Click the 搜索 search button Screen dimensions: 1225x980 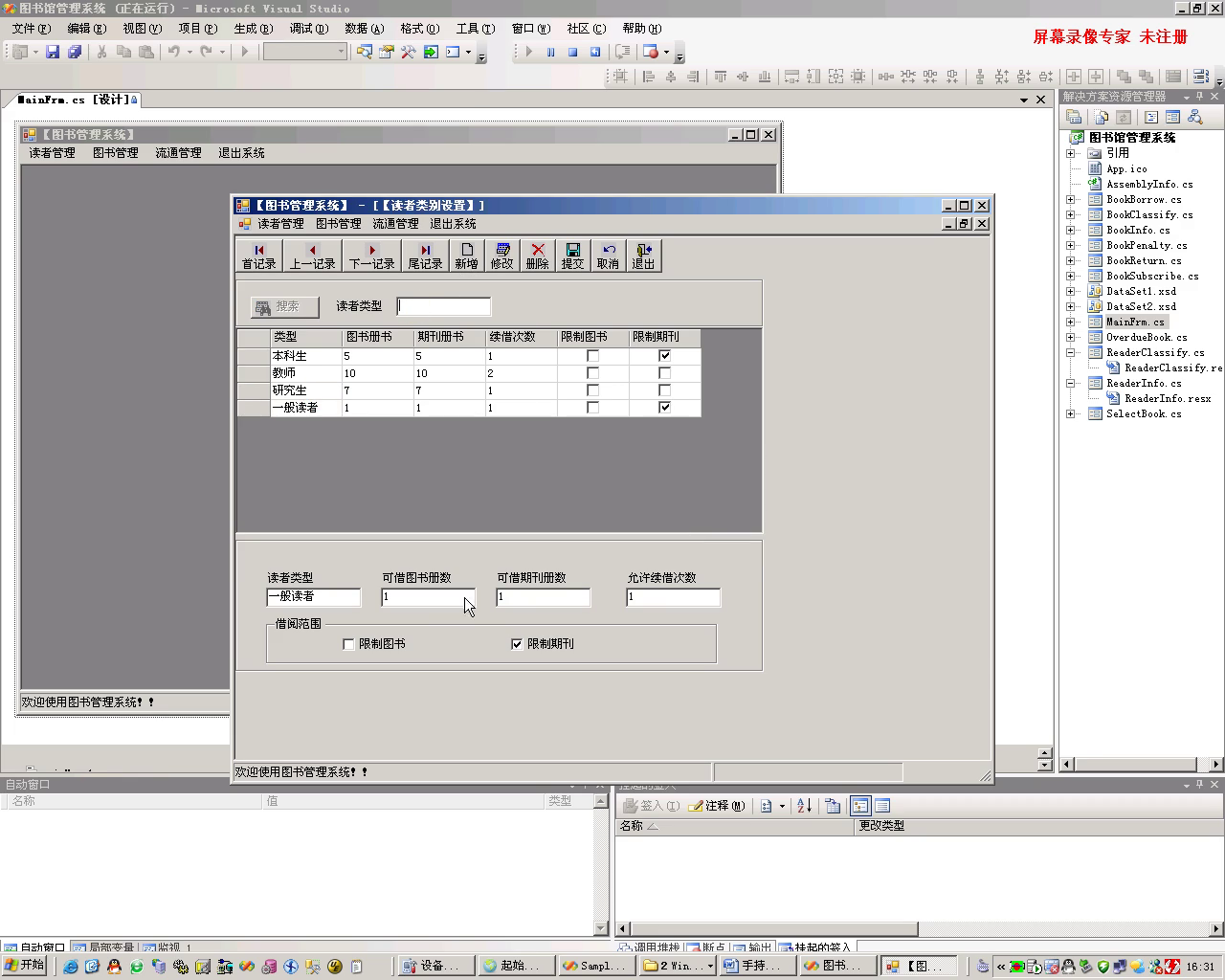284,306
